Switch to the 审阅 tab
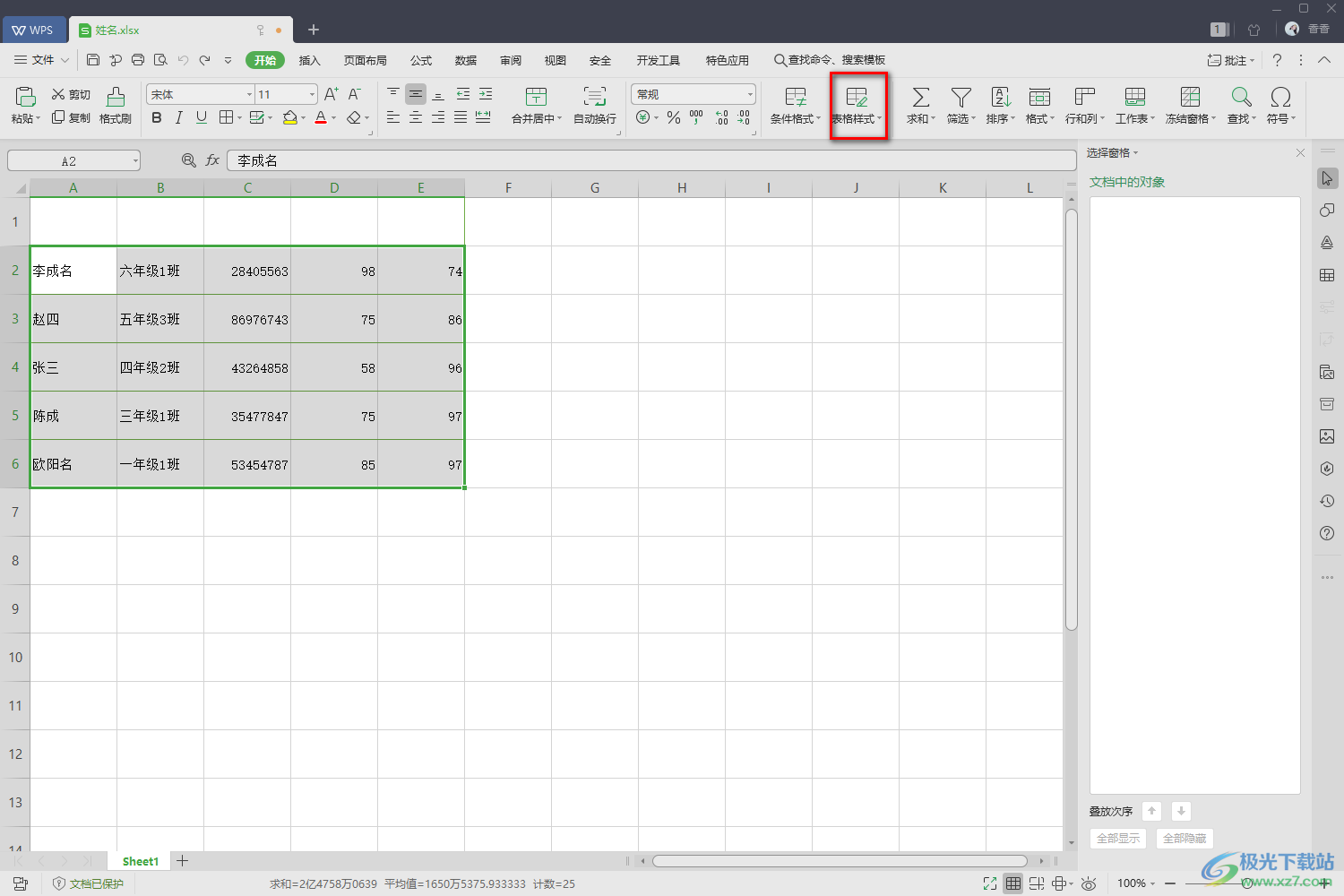Screen dimensions: 1344x896 [511, 60]
